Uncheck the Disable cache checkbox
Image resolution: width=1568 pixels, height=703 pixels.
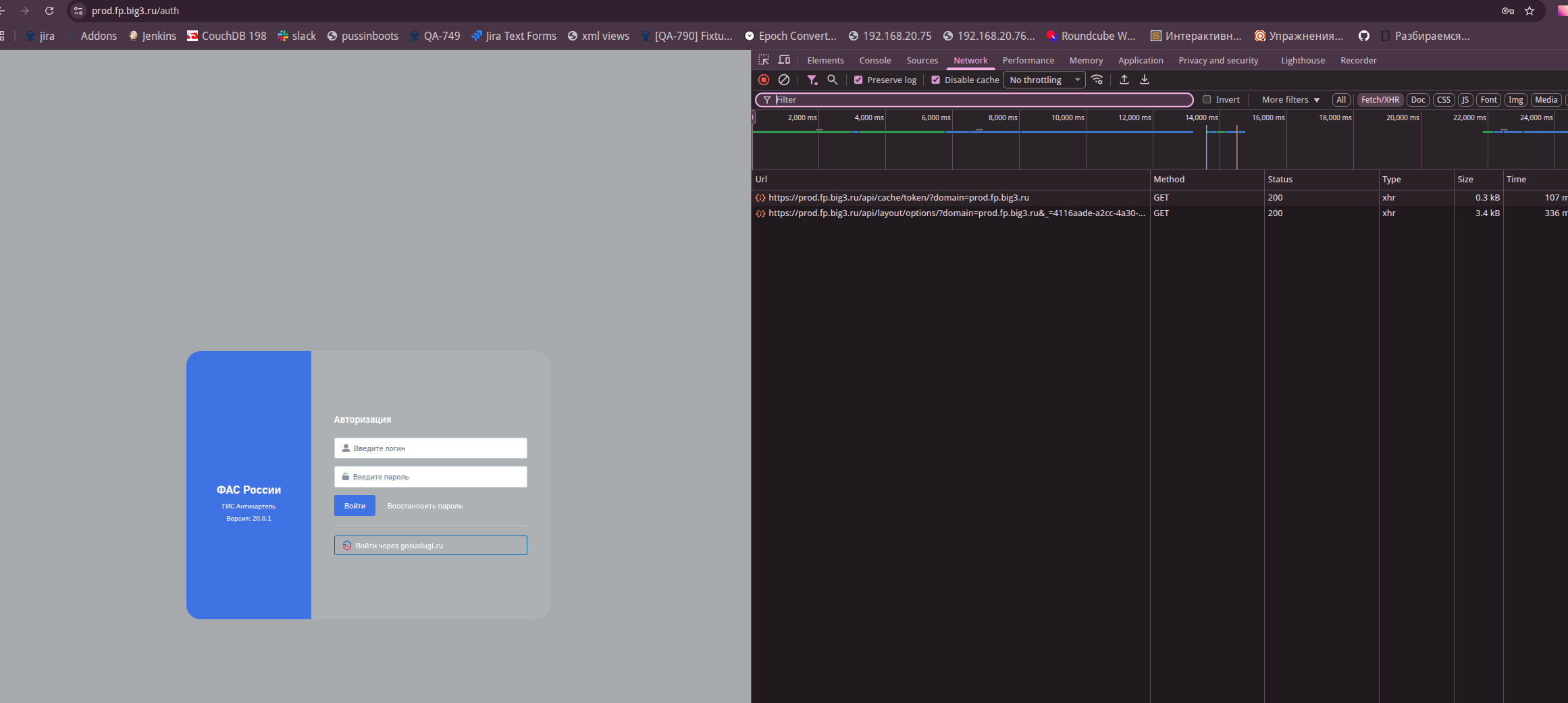(935, 80)
